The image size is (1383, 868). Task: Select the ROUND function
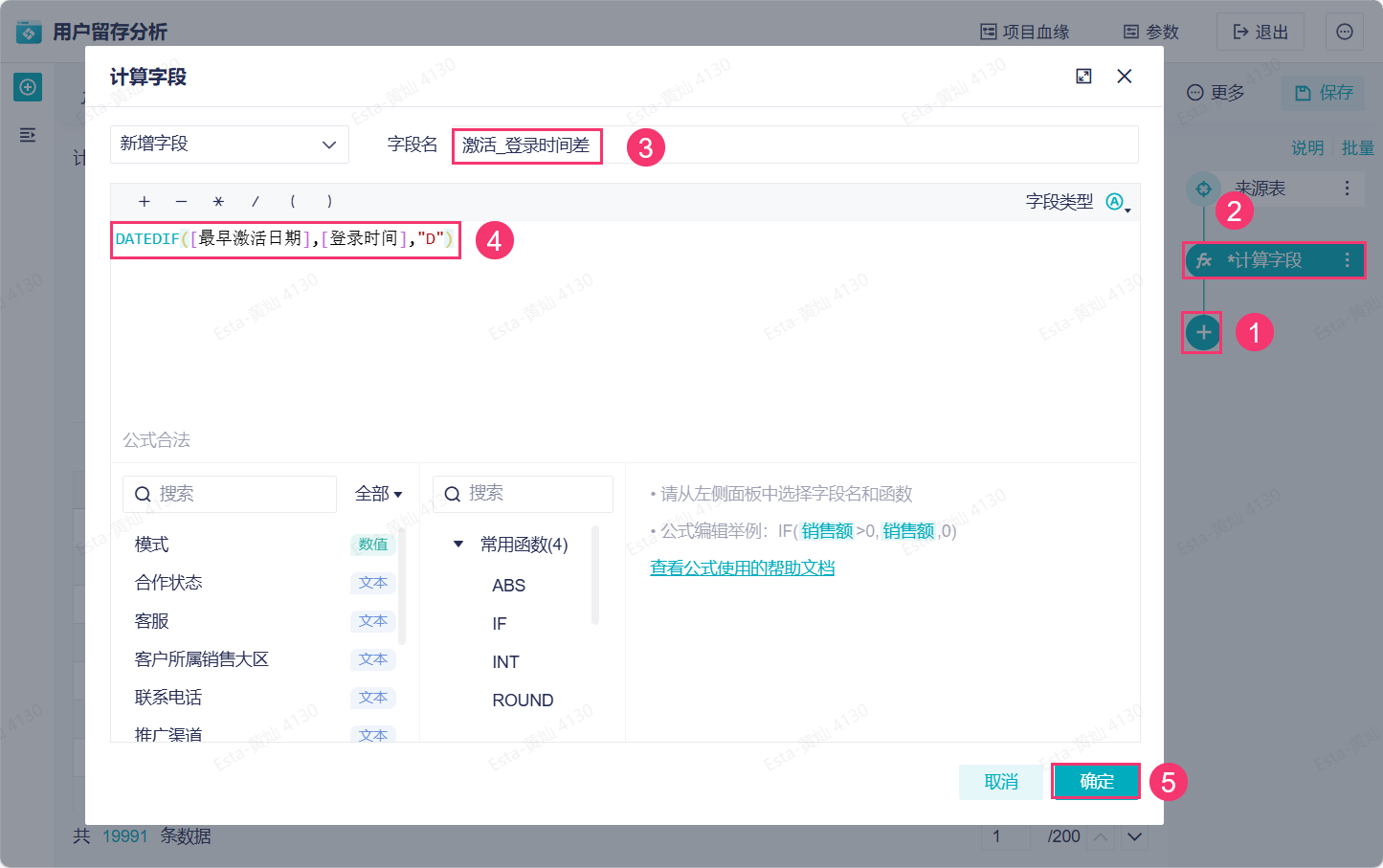(523, 701)
